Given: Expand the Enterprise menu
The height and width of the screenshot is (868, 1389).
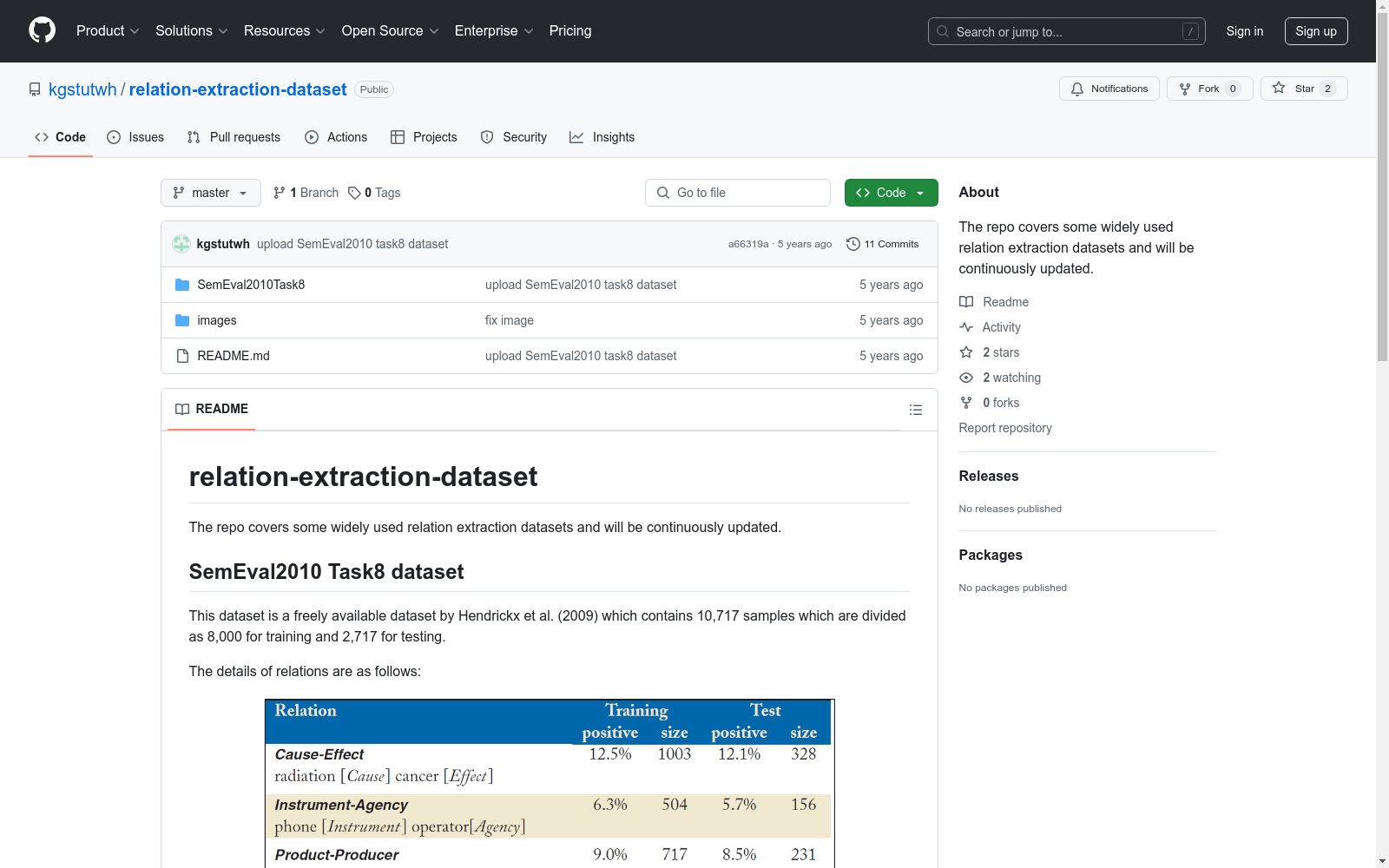Looking at the screenshot, I should click(x=494, y=31).
